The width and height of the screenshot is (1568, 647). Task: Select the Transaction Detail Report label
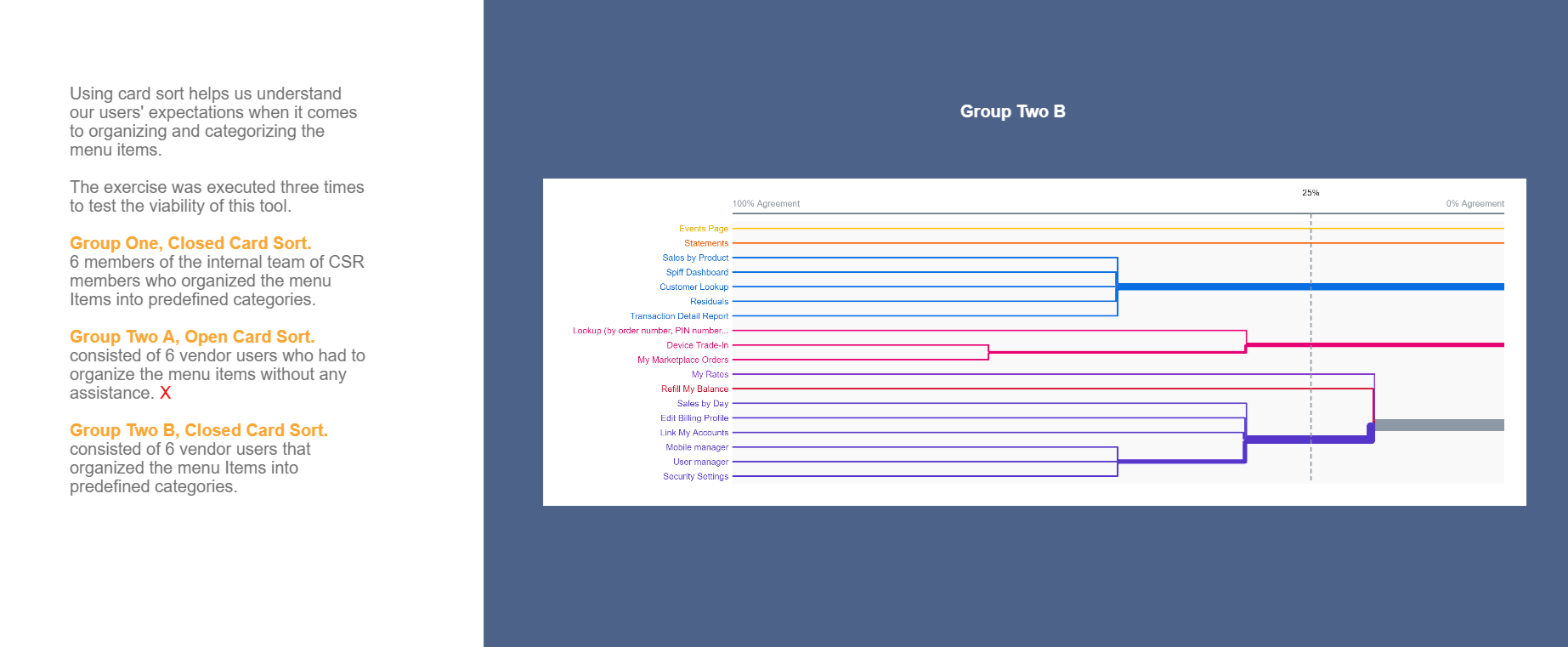coord(679,316)
